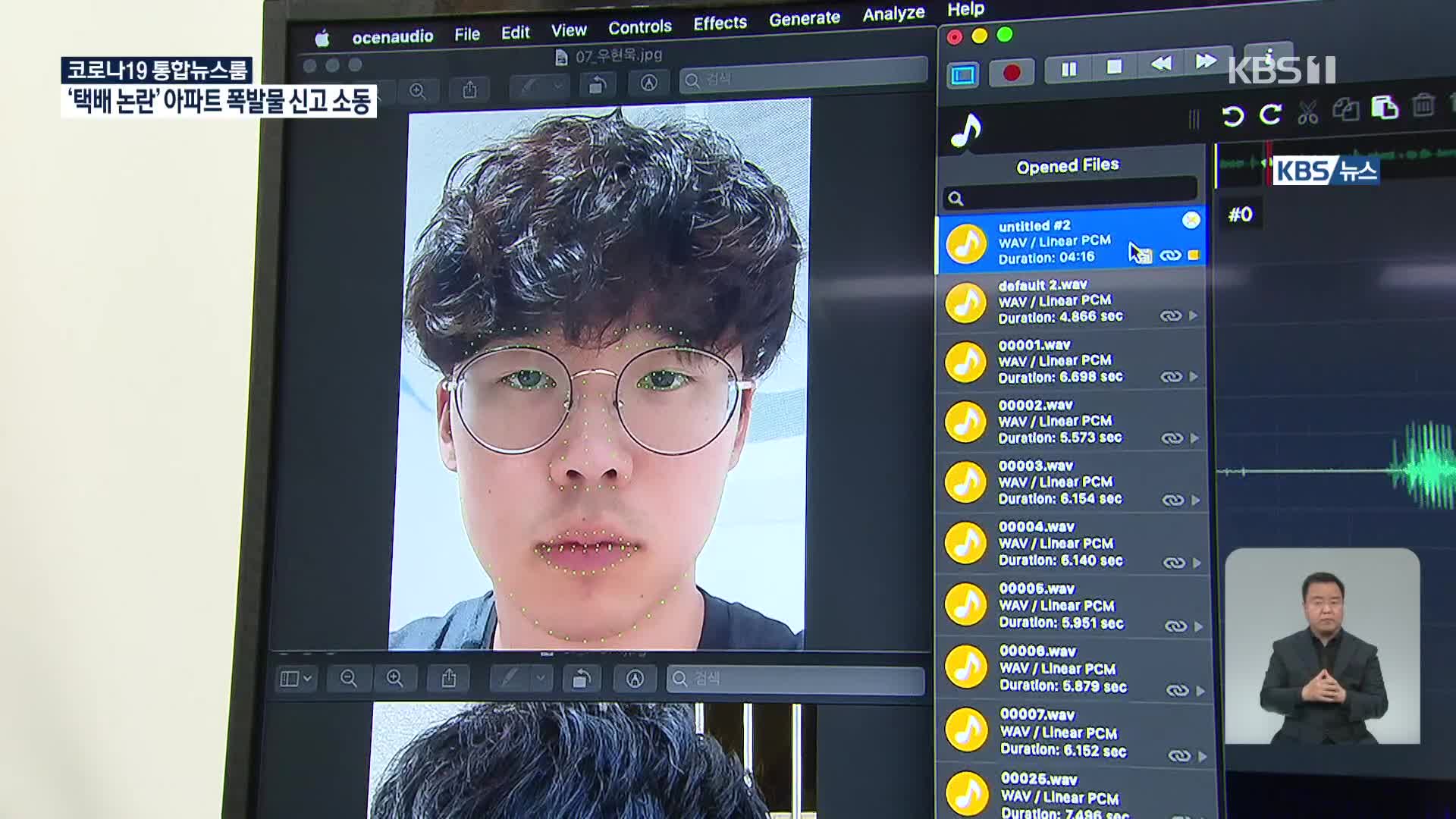Expand pen options chevron in lower Preview window
This screenshot has width=1456, height=819.
[x=541, y=679]
